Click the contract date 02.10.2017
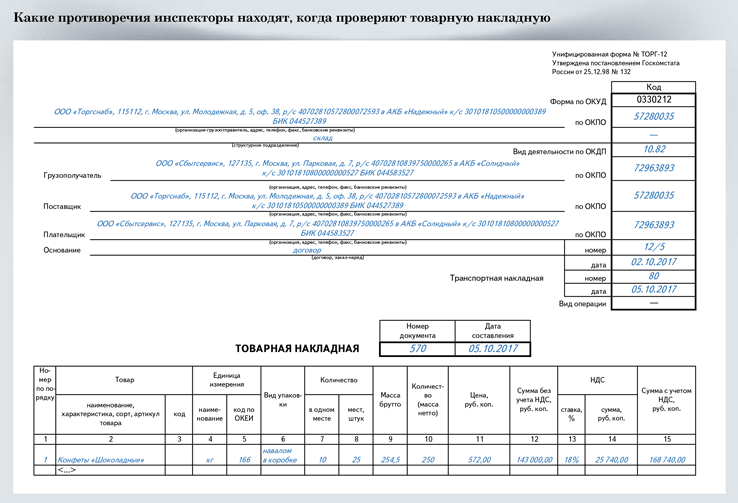The image size is (738, 503). [x=654, y=262]
